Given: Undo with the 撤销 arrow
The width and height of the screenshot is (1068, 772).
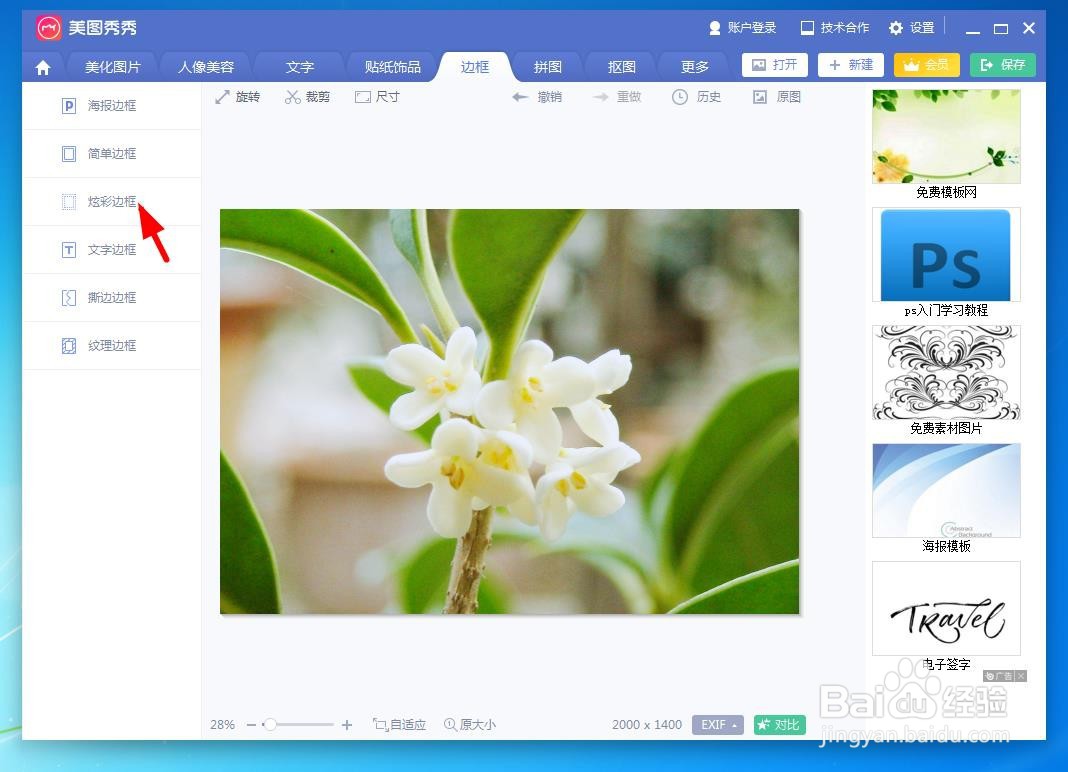Looking at the screenshot, I should pyautogui.click(x=537, y=97).
